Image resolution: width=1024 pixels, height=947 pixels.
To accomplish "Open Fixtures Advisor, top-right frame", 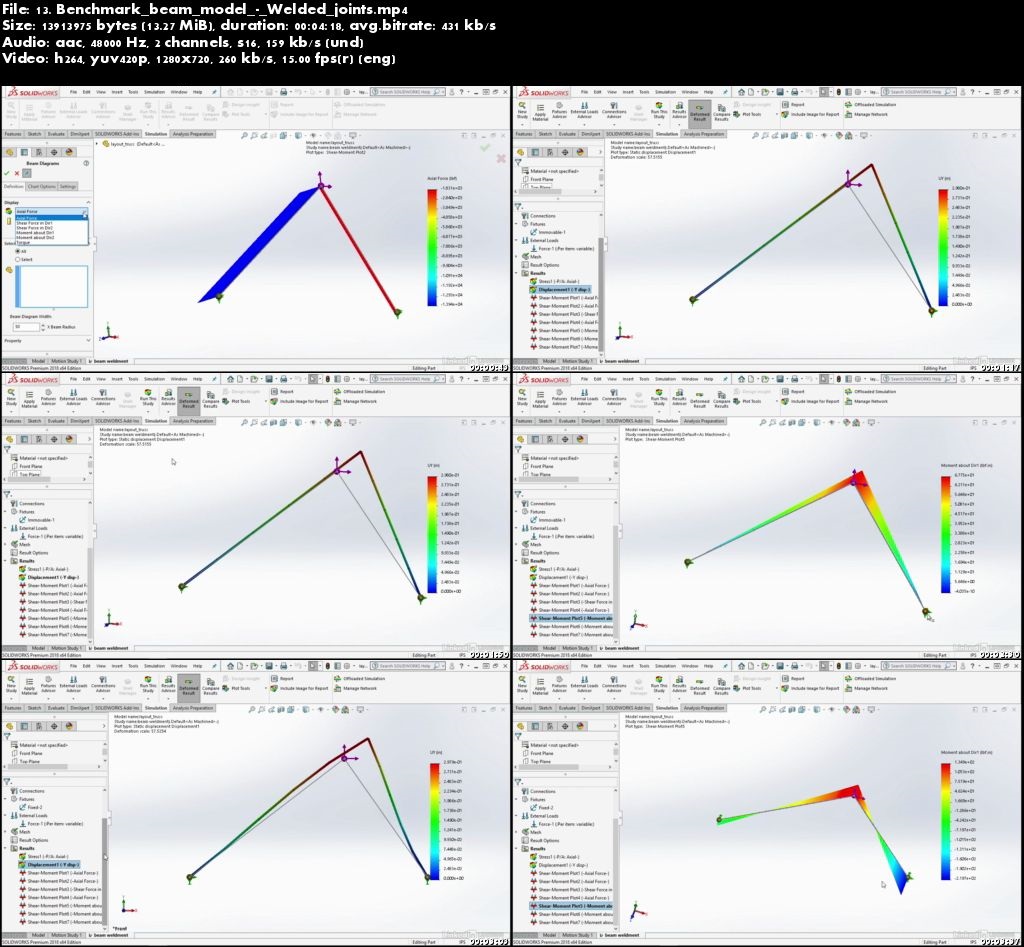I will point(560,111).
